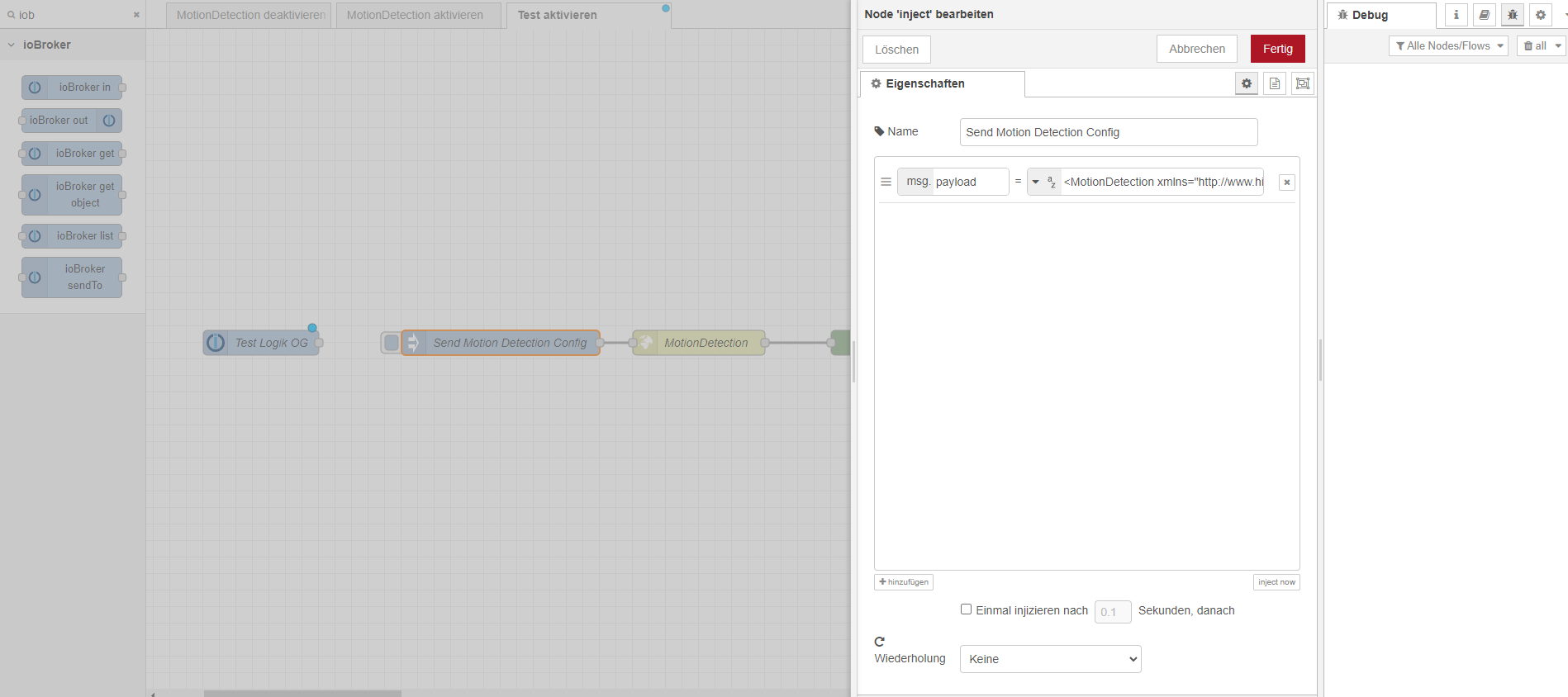Select the ioBroker in palette node
The width and height of the screenshot is (1568, 697).
(72, 88)
